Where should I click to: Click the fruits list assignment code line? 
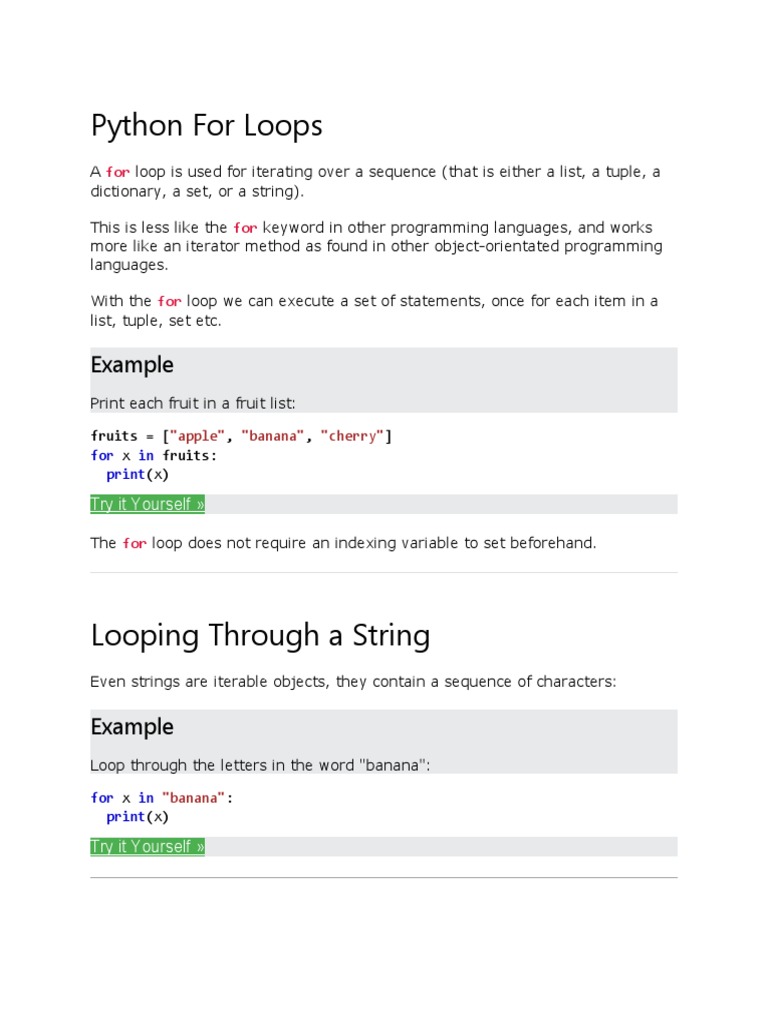coord(241,436)
